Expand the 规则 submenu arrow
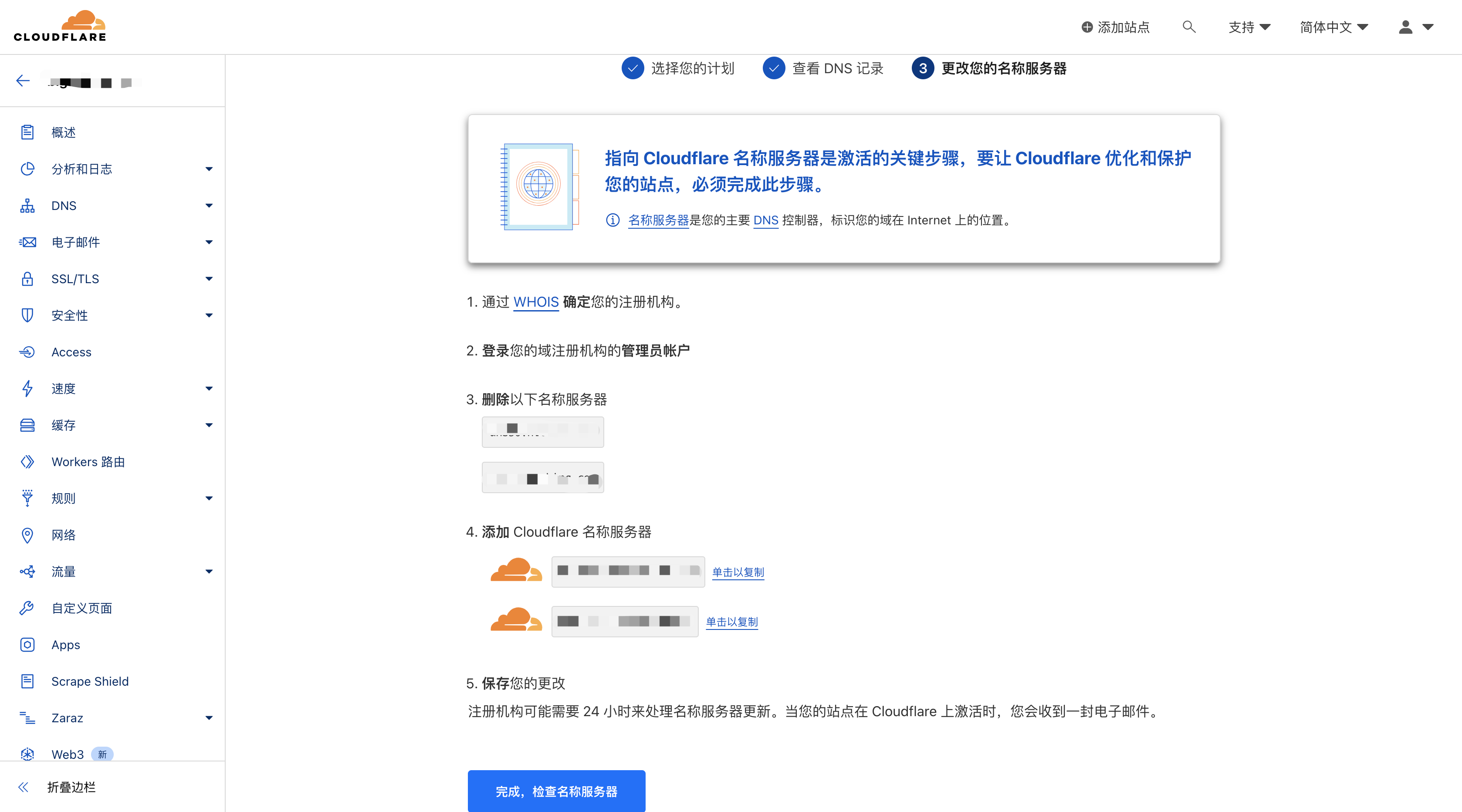This screenshot has width=1462, height=812. coord(209,498)
